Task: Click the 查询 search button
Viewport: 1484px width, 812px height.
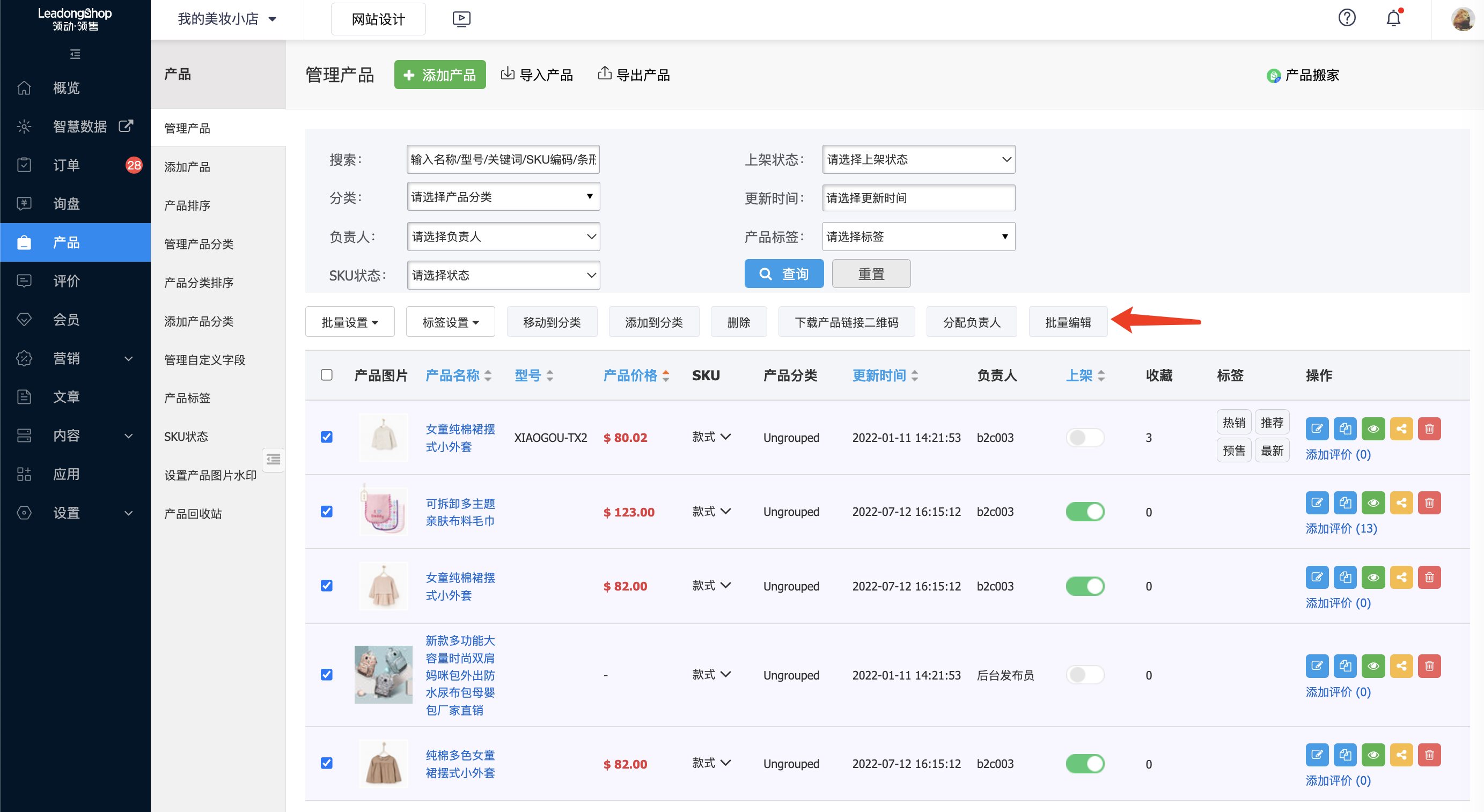Action: coord(784,274)
